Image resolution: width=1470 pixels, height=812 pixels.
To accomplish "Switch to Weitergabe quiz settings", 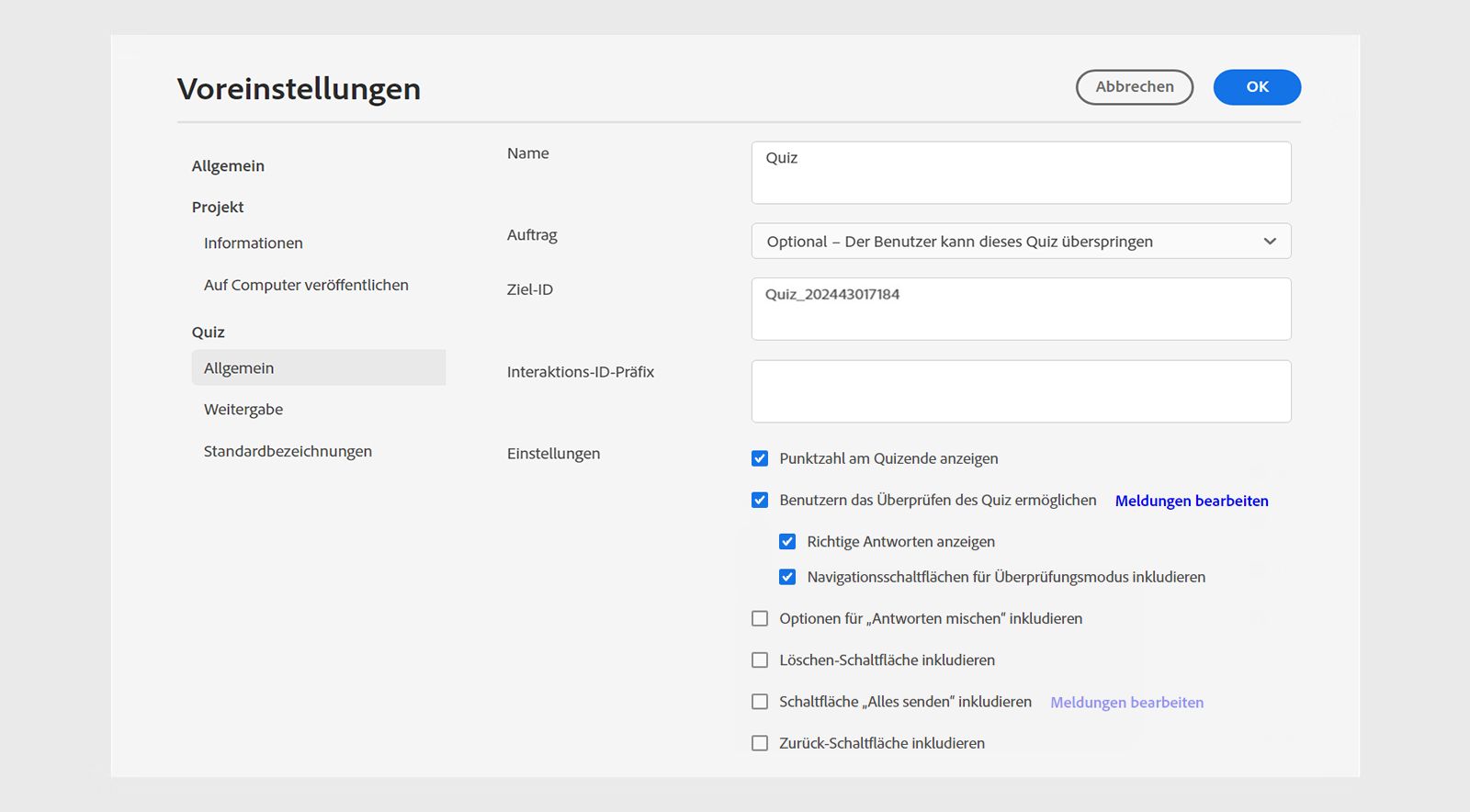I will [x=243, y=410].
